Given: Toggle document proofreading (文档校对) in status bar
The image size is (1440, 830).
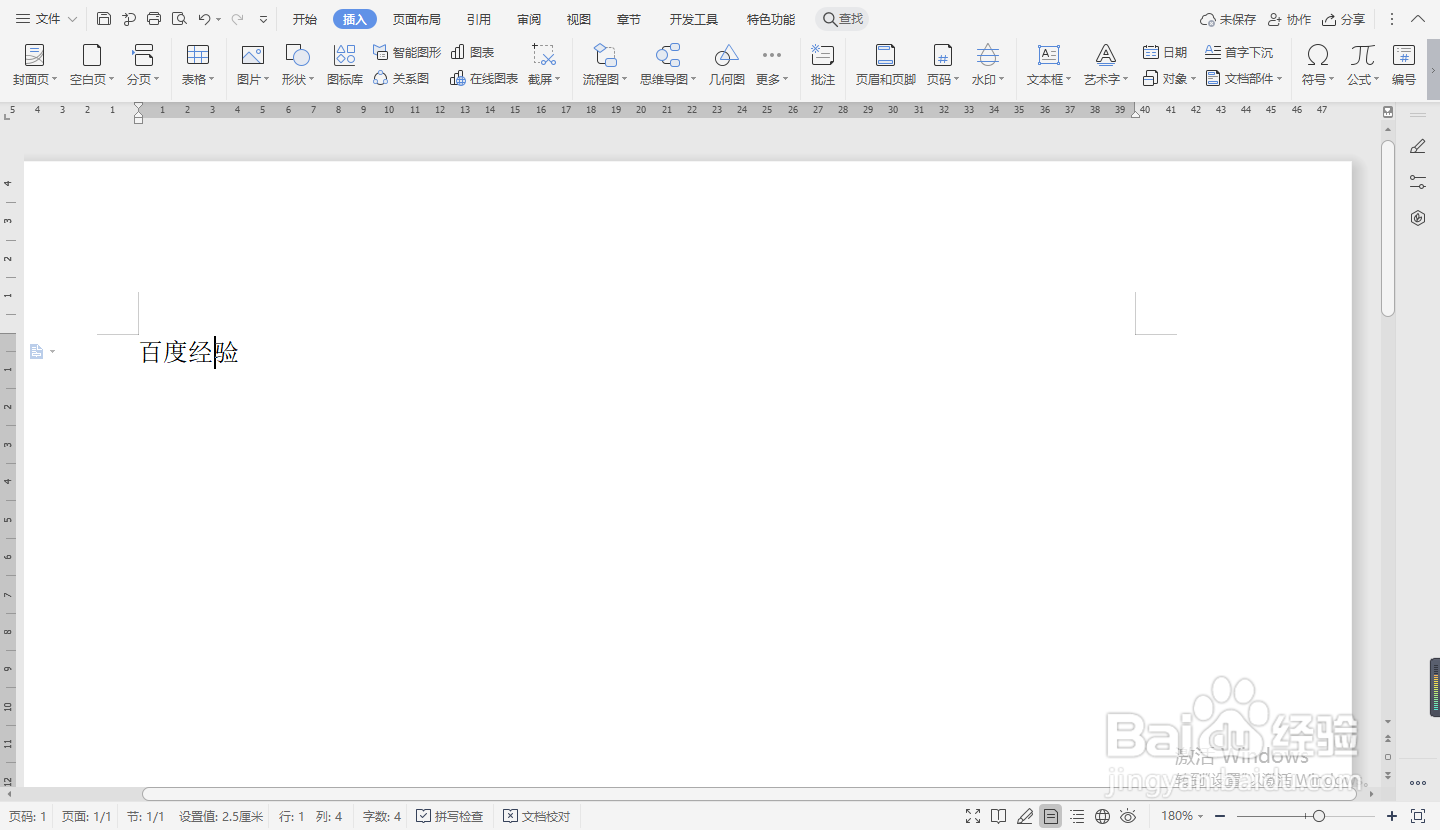Looking at the screenshot, I should click(537, 817).
